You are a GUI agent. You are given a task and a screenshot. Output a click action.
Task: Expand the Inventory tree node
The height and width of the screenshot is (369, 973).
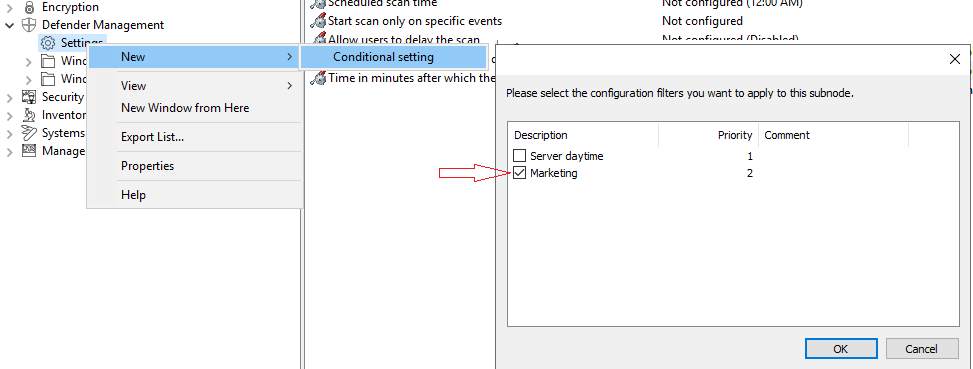9,115
